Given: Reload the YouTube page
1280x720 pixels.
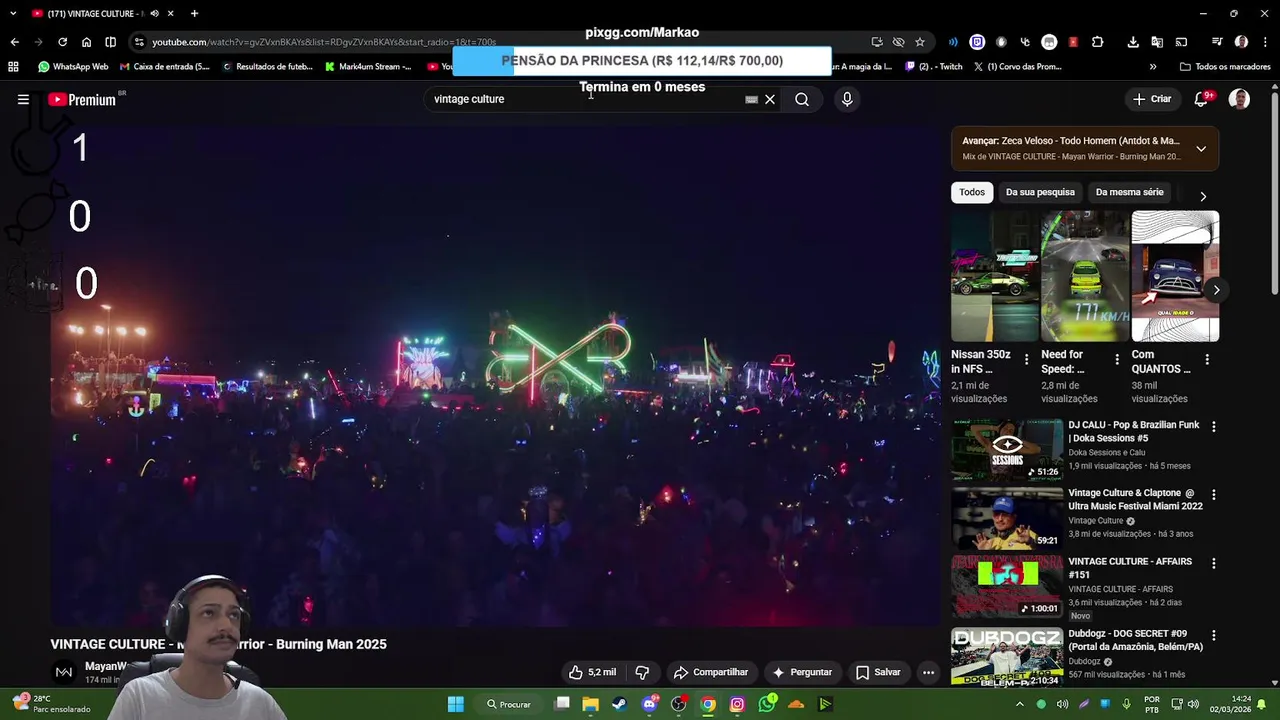Looking at the screenshot, I should (62, 42).
